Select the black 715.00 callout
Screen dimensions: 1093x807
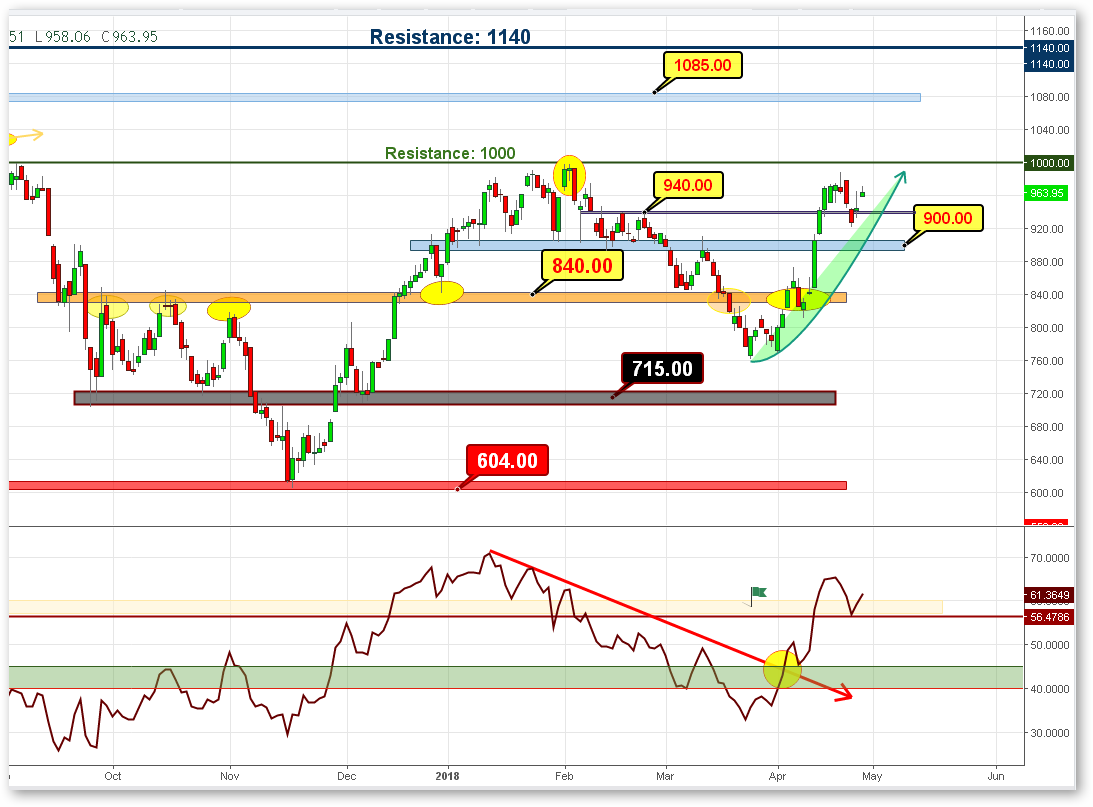coord(662,369)
